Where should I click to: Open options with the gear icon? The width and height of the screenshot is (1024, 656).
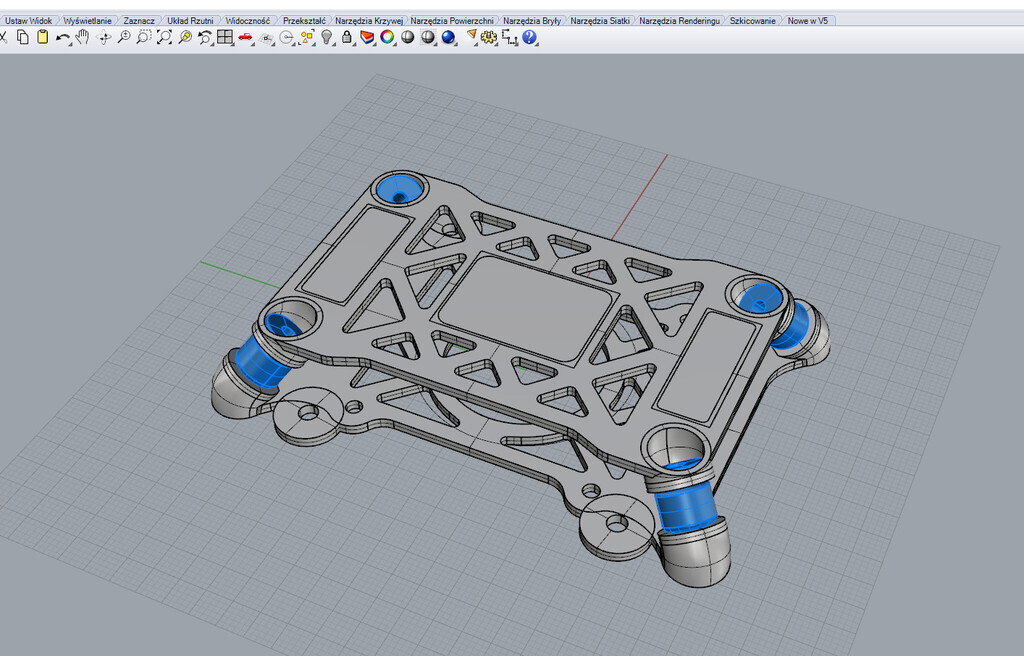pyautogui.click(x=489, y=37)
